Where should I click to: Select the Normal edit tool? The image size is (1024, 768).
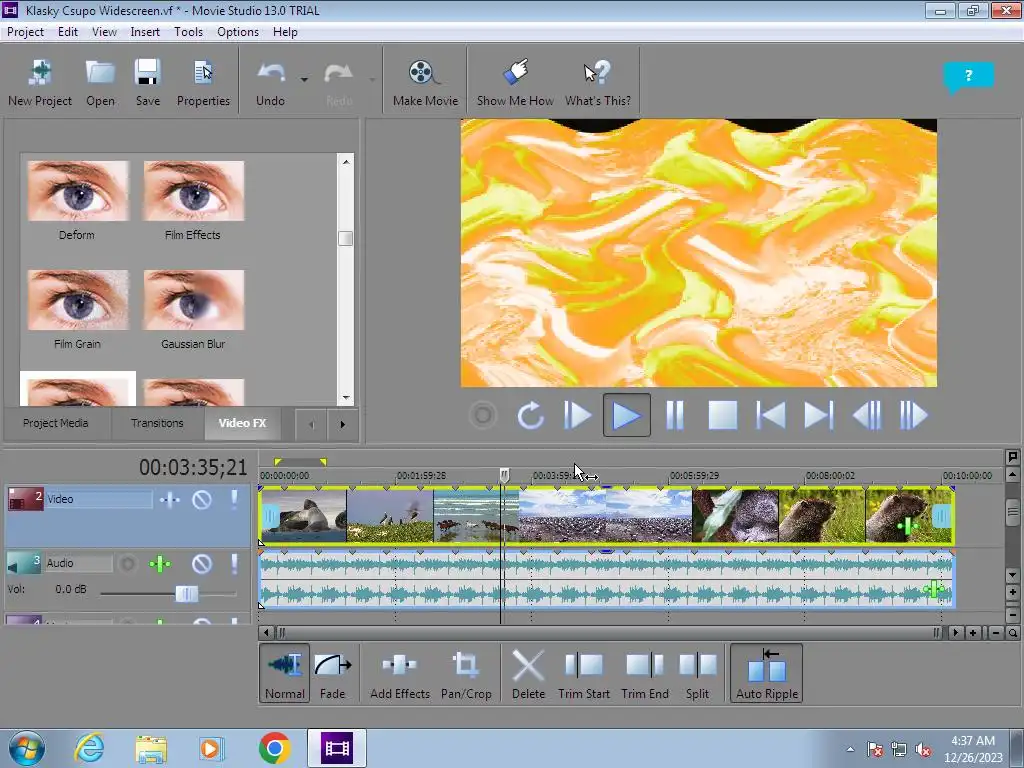tap(285, 673)
